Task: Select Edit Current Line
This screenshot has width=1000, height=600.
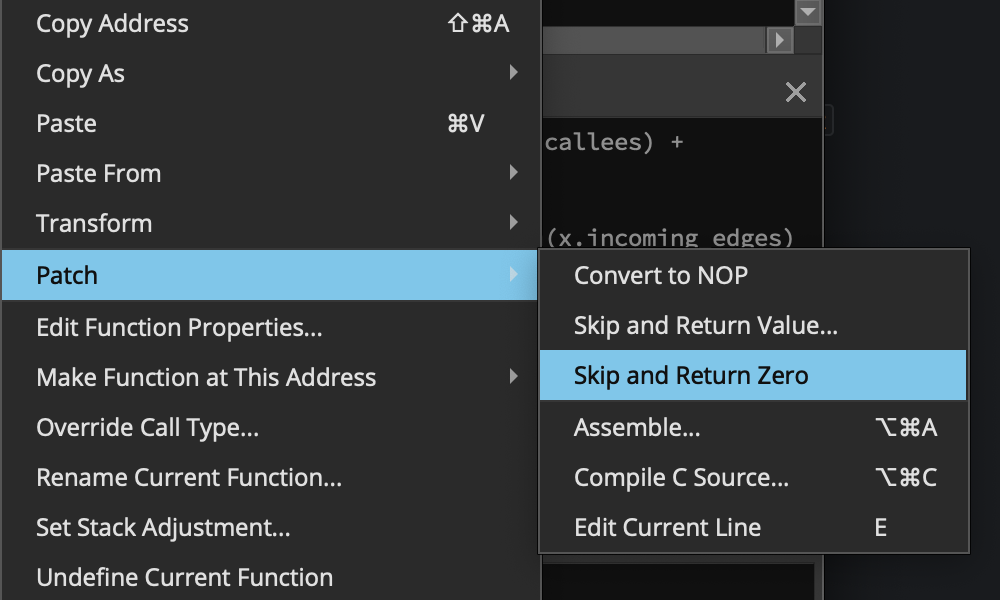Action: [667, 528]
